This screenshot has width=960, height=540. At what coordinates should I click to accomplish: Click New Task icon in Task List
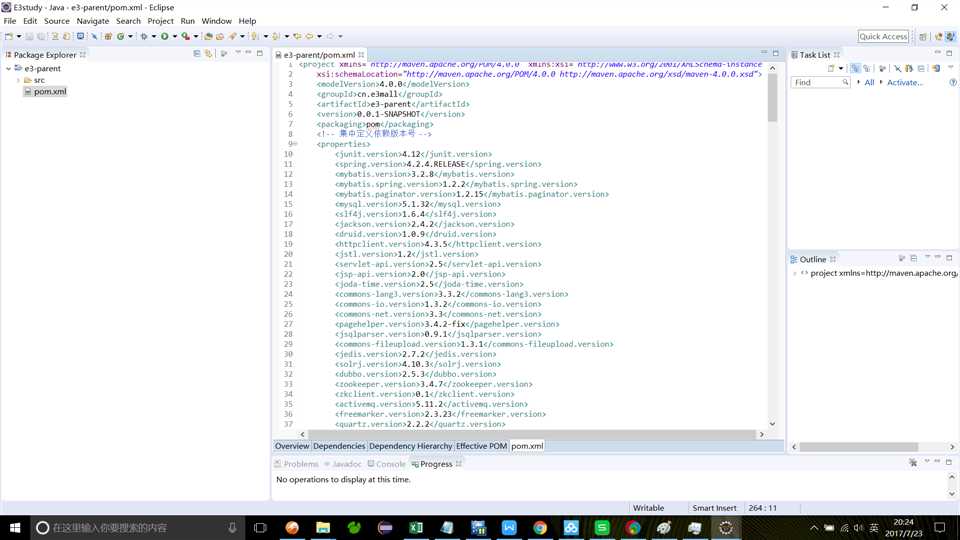click(x=831, y=68)
